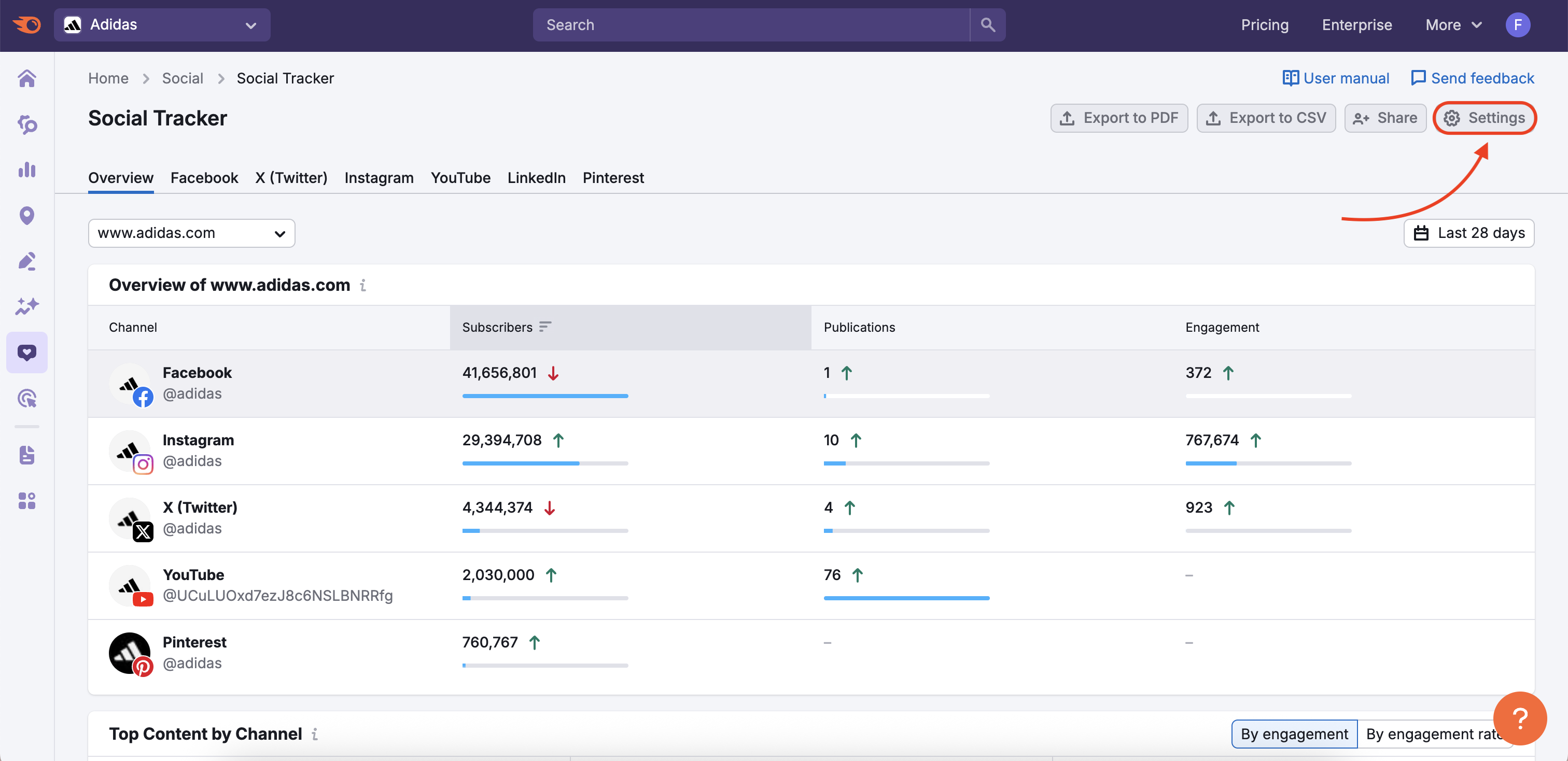This screenshot has width=1568, height=761.
Task: Open the SEO sidebar icon
Action: [x=27, y=124]
